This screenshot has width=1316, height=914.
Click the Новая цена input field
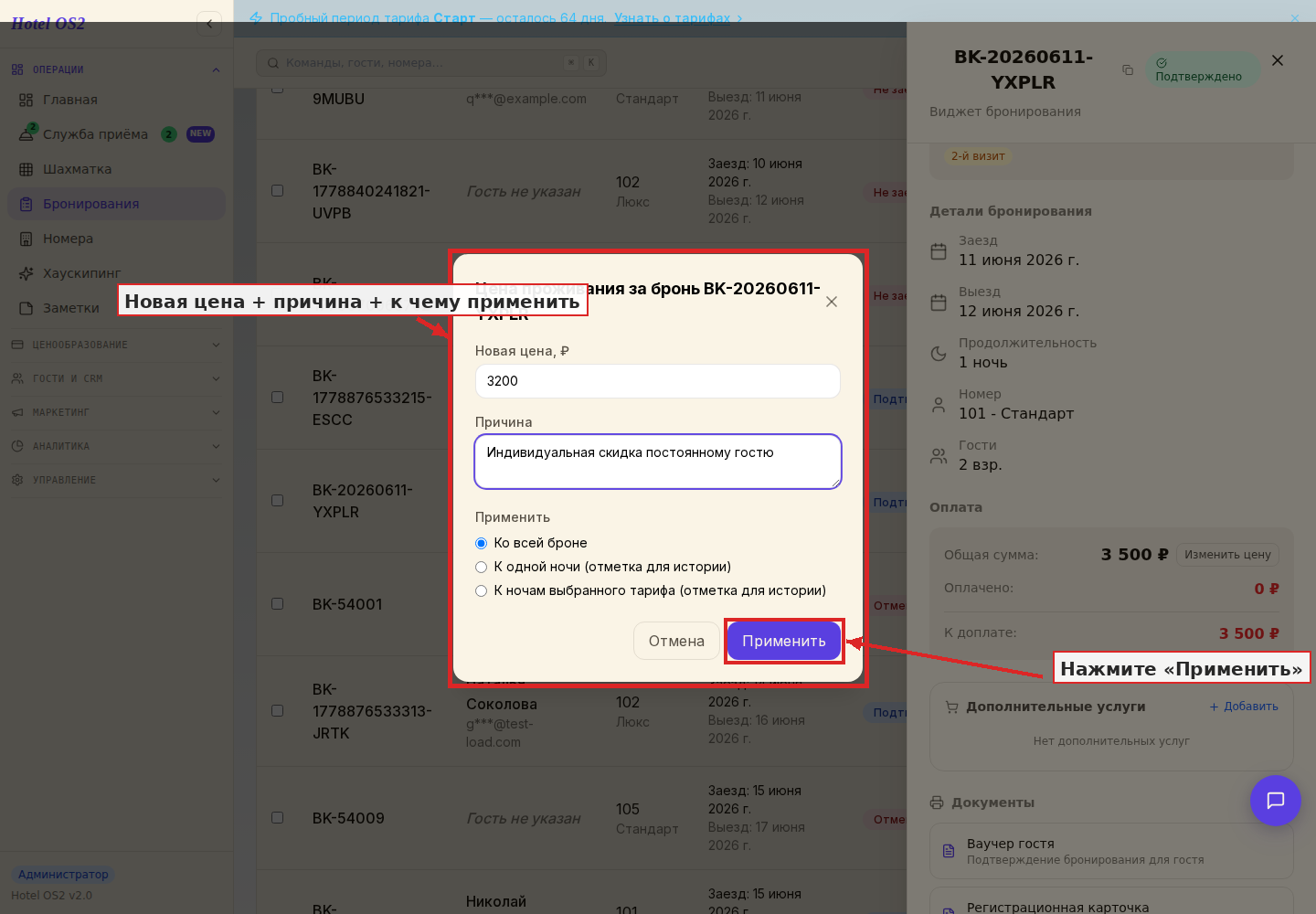(658, 381)
